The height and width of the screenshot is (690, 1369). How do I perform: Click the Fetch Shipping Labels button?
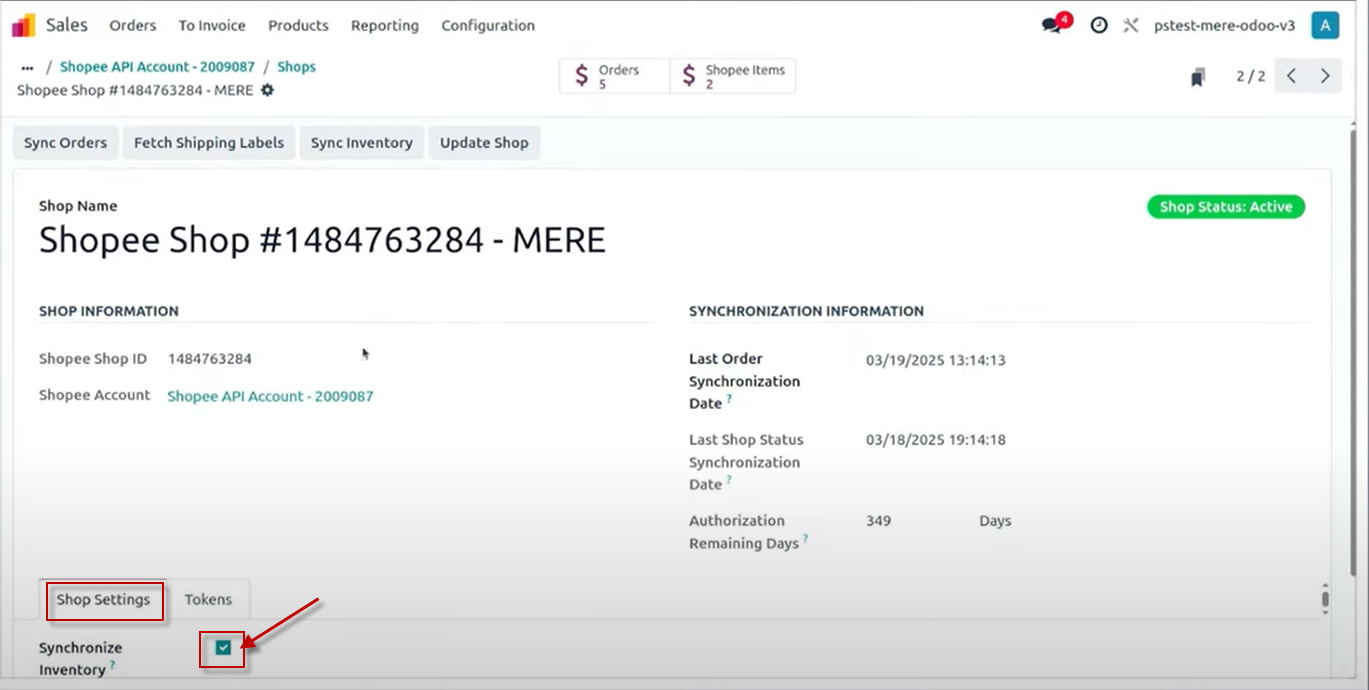(x=209, y=143)
